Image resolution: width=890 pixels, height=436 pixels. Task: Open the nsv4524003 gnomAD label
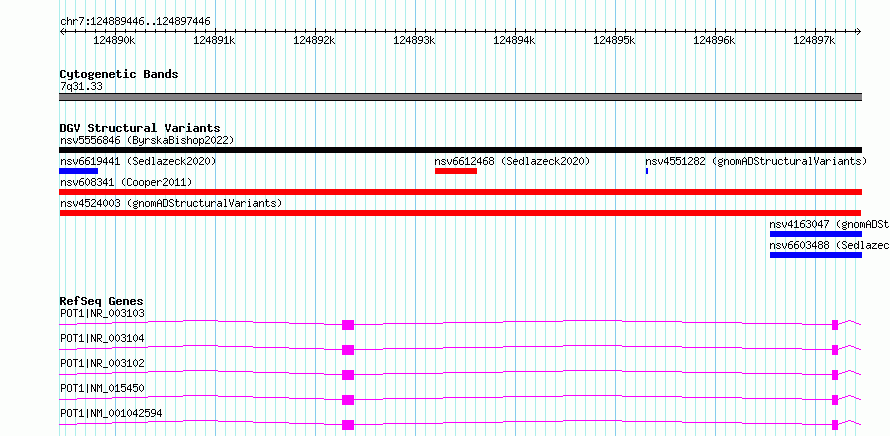pos(171,203)
